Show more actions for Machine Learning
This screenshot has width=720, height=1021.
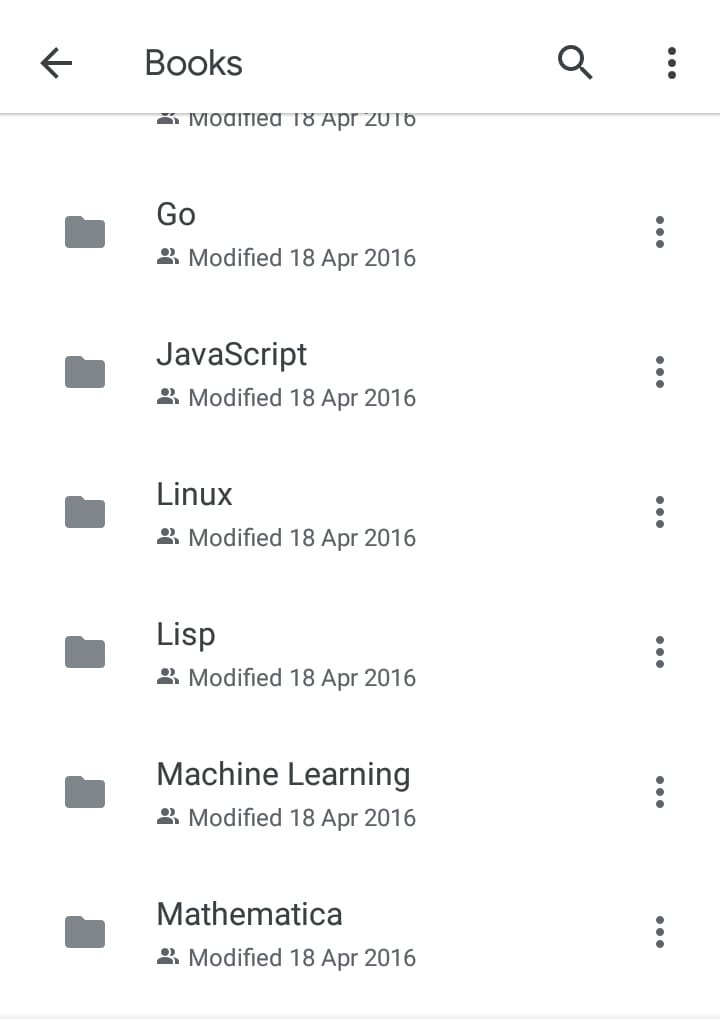[x=659, y=792]
